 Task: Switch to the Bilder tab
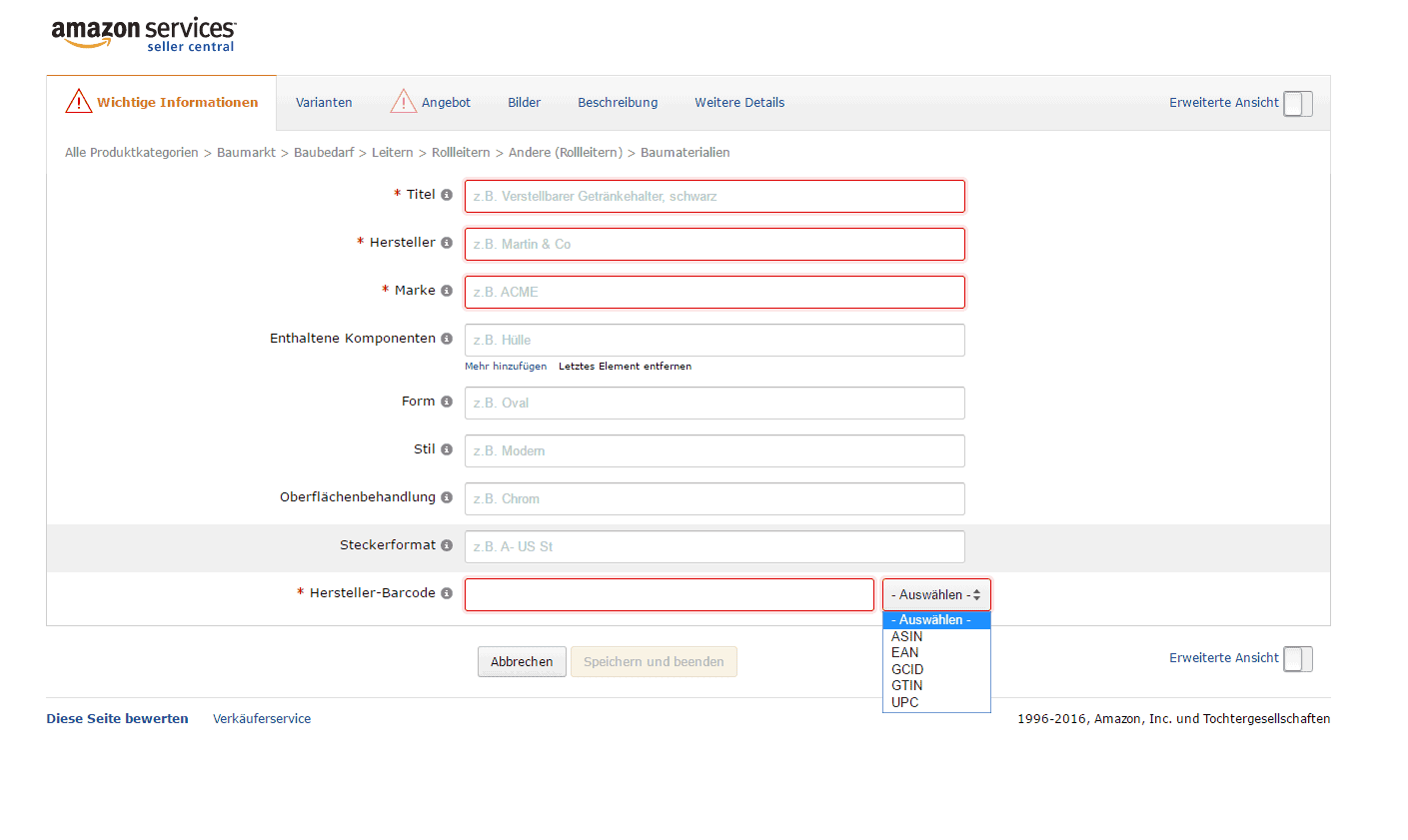point(524,103)
